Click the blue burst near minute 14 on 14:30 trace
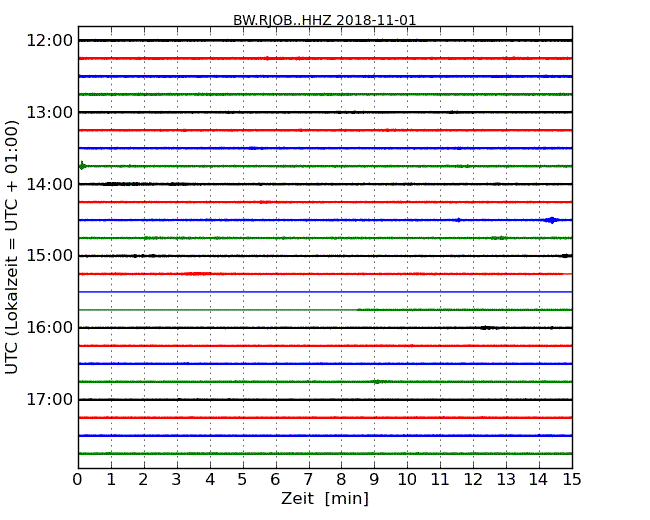This screenshot has height=520, width=650. click(552, 220)
